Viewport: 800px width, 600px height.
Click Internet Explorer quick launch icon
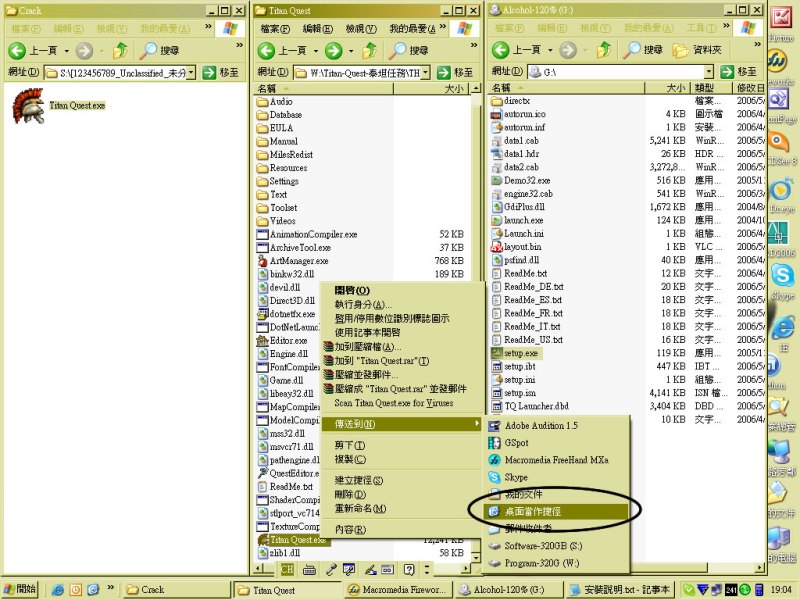58,590
